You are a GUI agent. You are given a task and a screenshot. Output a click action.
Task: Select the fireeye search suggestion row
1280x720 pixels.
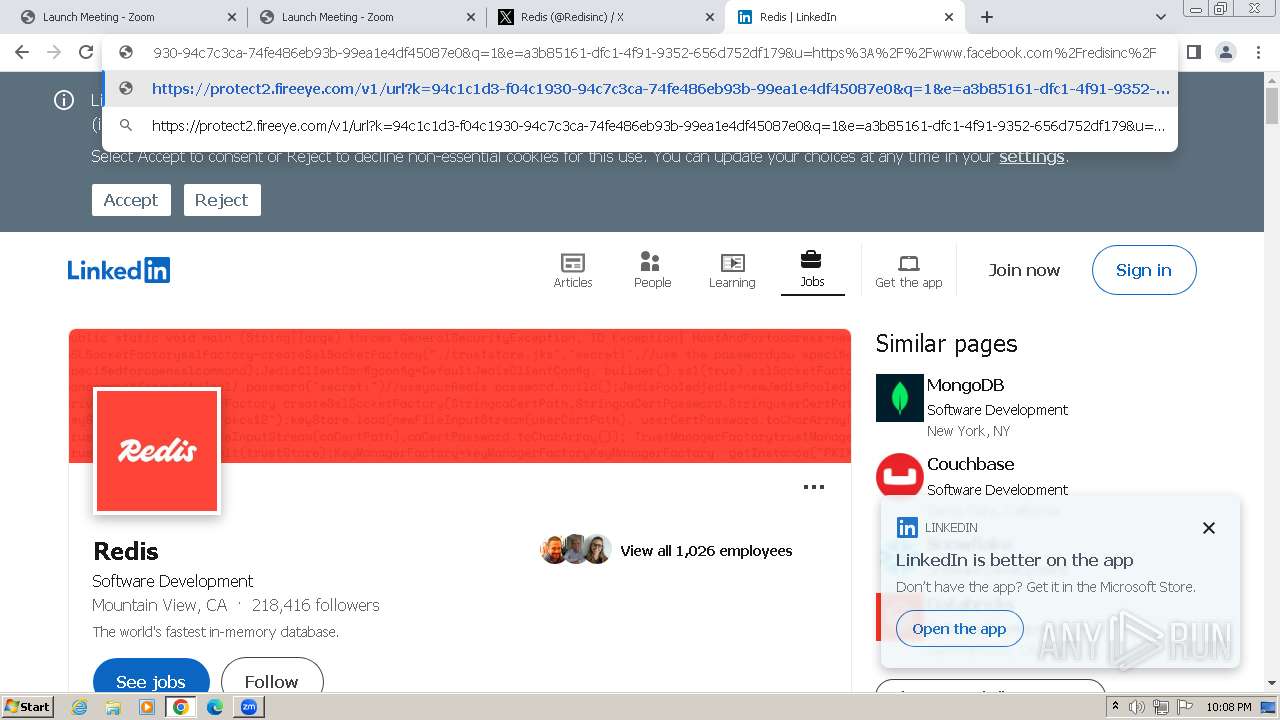point(640,126)
